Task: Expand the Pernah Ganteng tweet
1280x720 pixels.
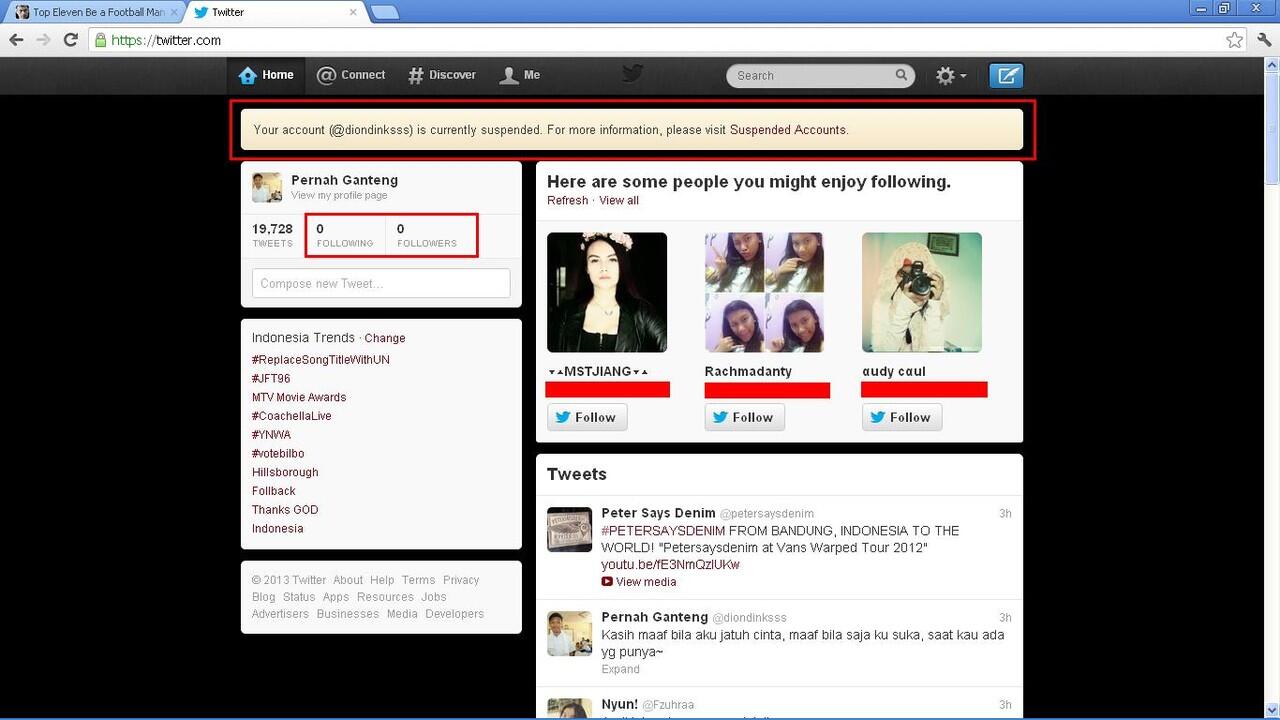Action: point(620,669)
